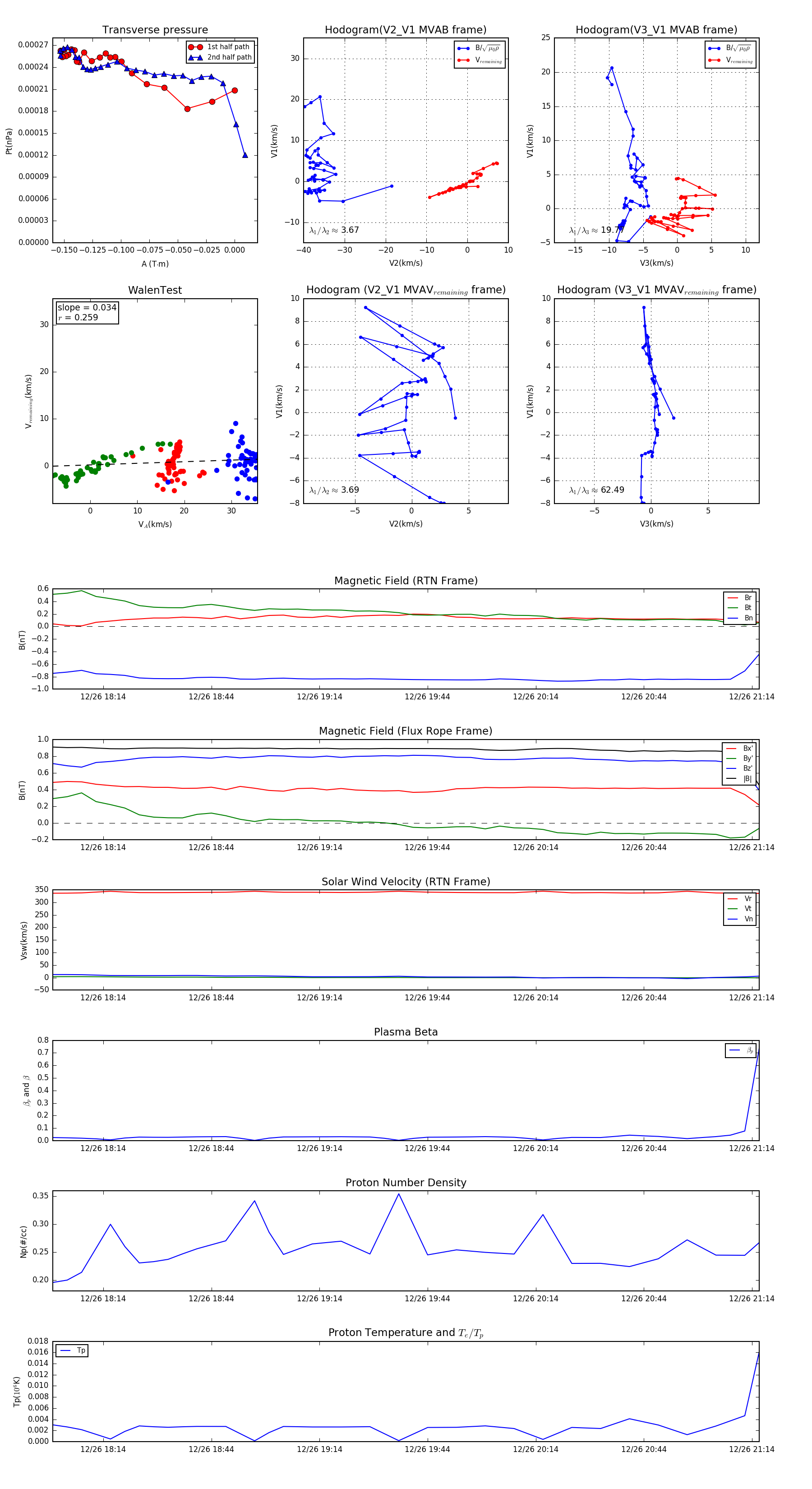812x1489 pixels.
Task: Click the "Proton Temperature and Te/Tp" title
Action: 406,1333
